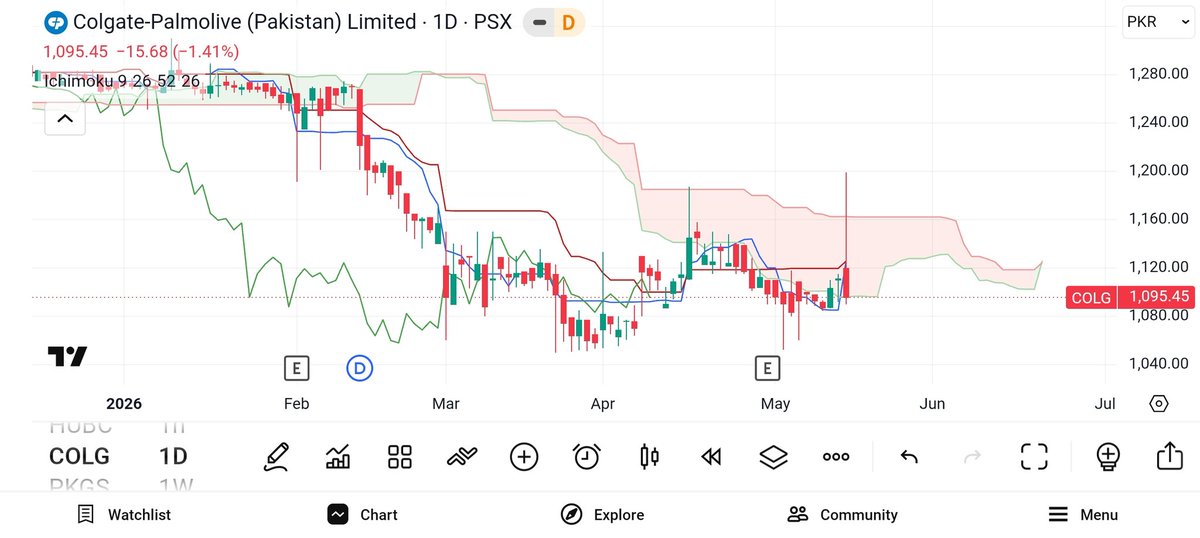Click the Ichimoku 9 26 52 26 legend
Image resolution: width=1200 pixels, height=538 pixels.
click(x=122, y=81)
